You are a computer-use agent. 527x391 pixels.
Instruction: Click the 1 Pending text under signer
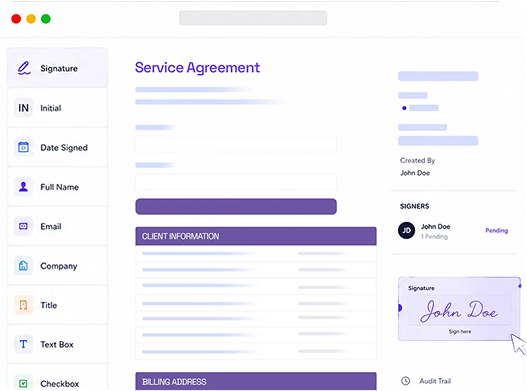pyautogui.click(x=434, y=237)
